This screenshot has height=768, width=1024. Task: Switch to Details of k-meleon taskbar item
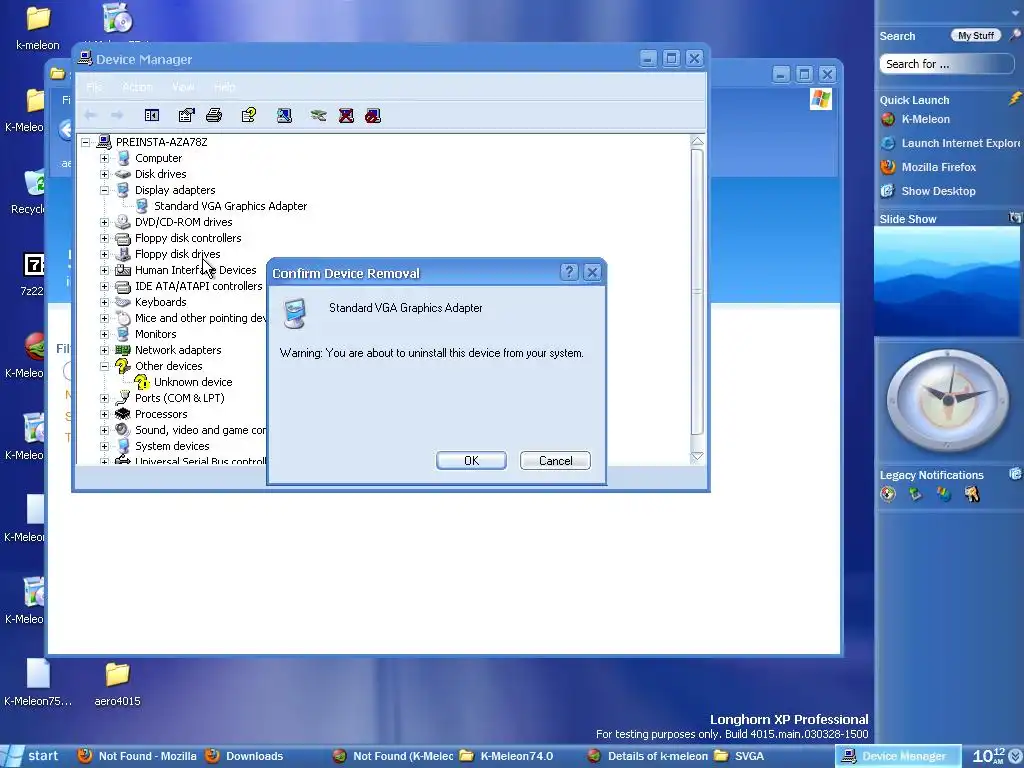pyautogui.click(x=647, y=756)
